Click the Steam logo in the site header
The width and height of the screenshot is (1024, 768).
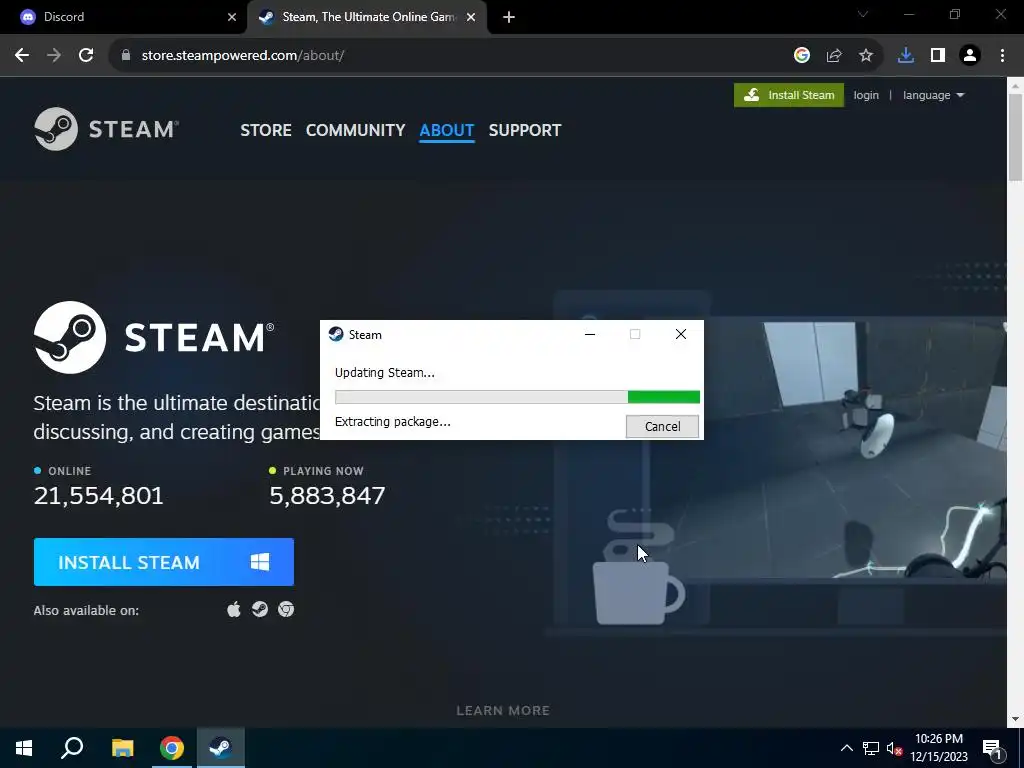click(x=106, y=129)
